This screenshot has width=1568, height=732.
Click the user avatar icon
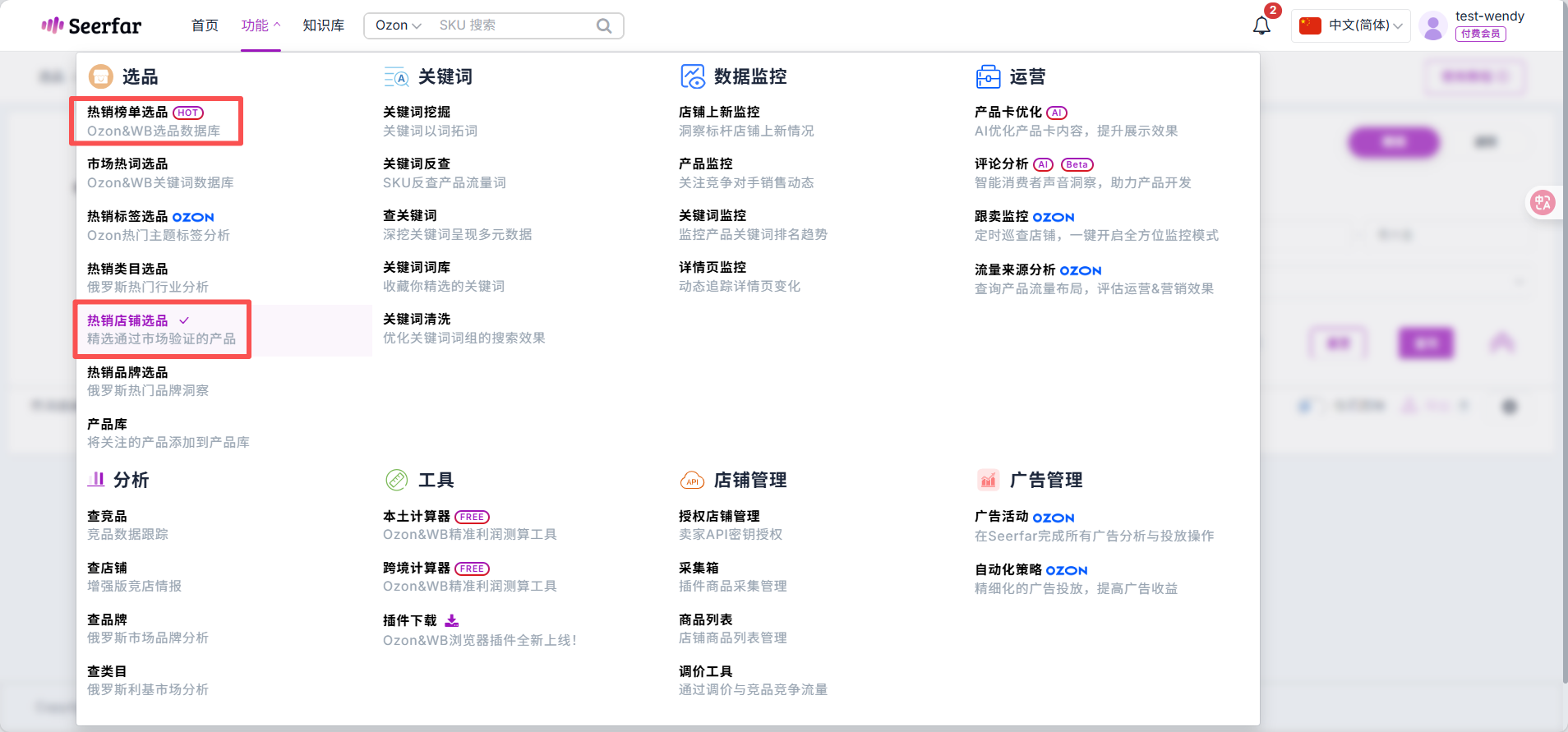[x=1433, y=26]
